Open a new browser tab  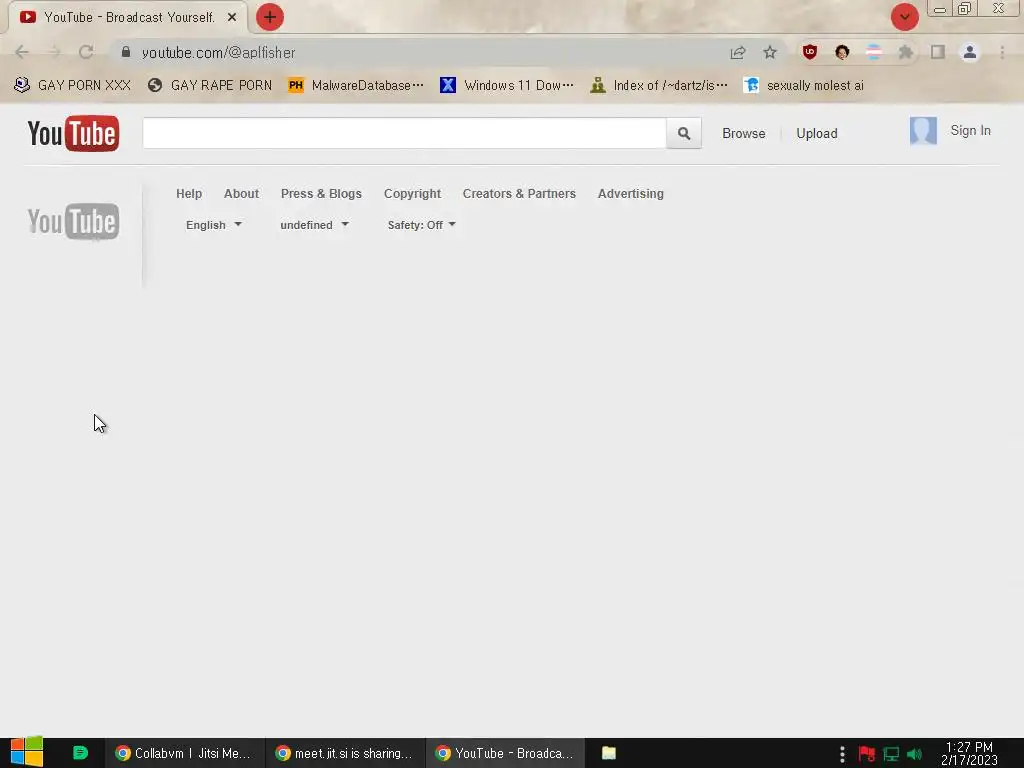click(x=270, y=17)
